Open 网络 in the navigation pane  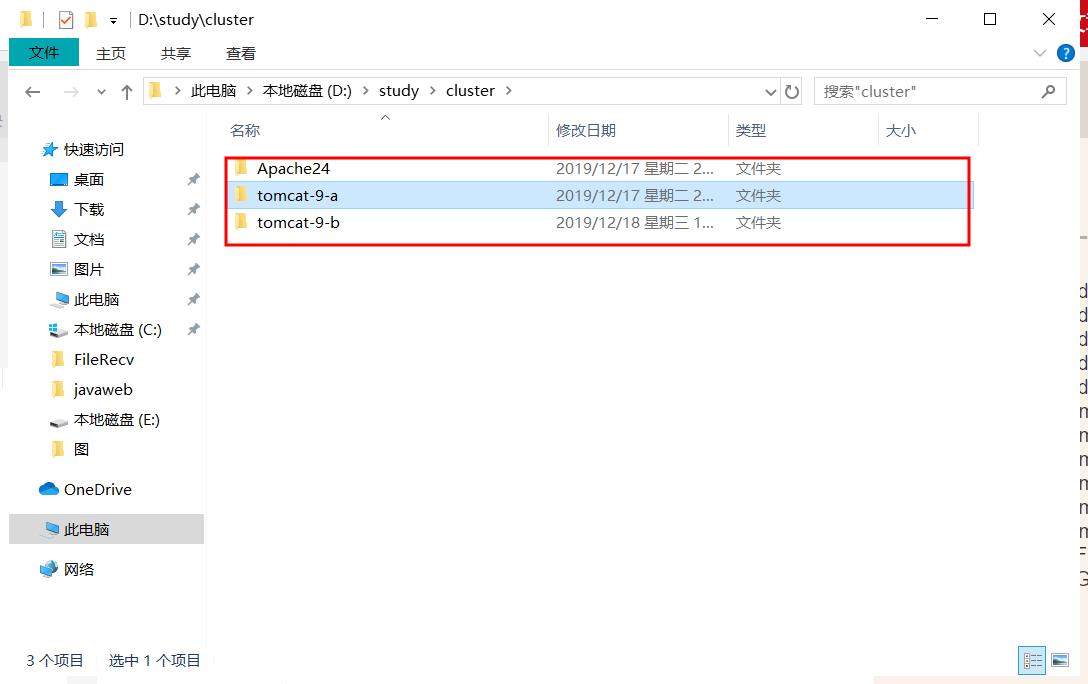click(78, 570)
